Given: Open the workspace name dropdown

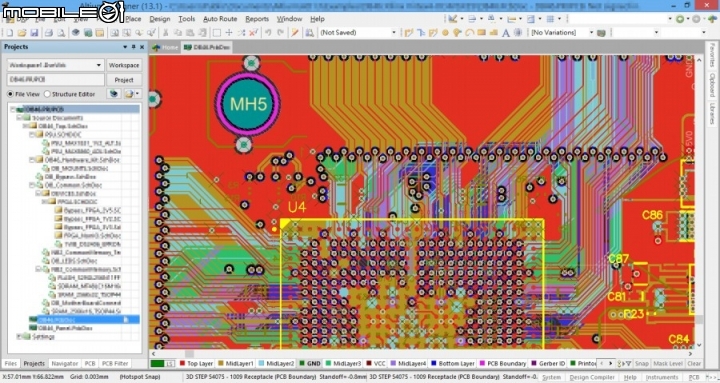Looking at the screenshot, I should coord(99,65).
